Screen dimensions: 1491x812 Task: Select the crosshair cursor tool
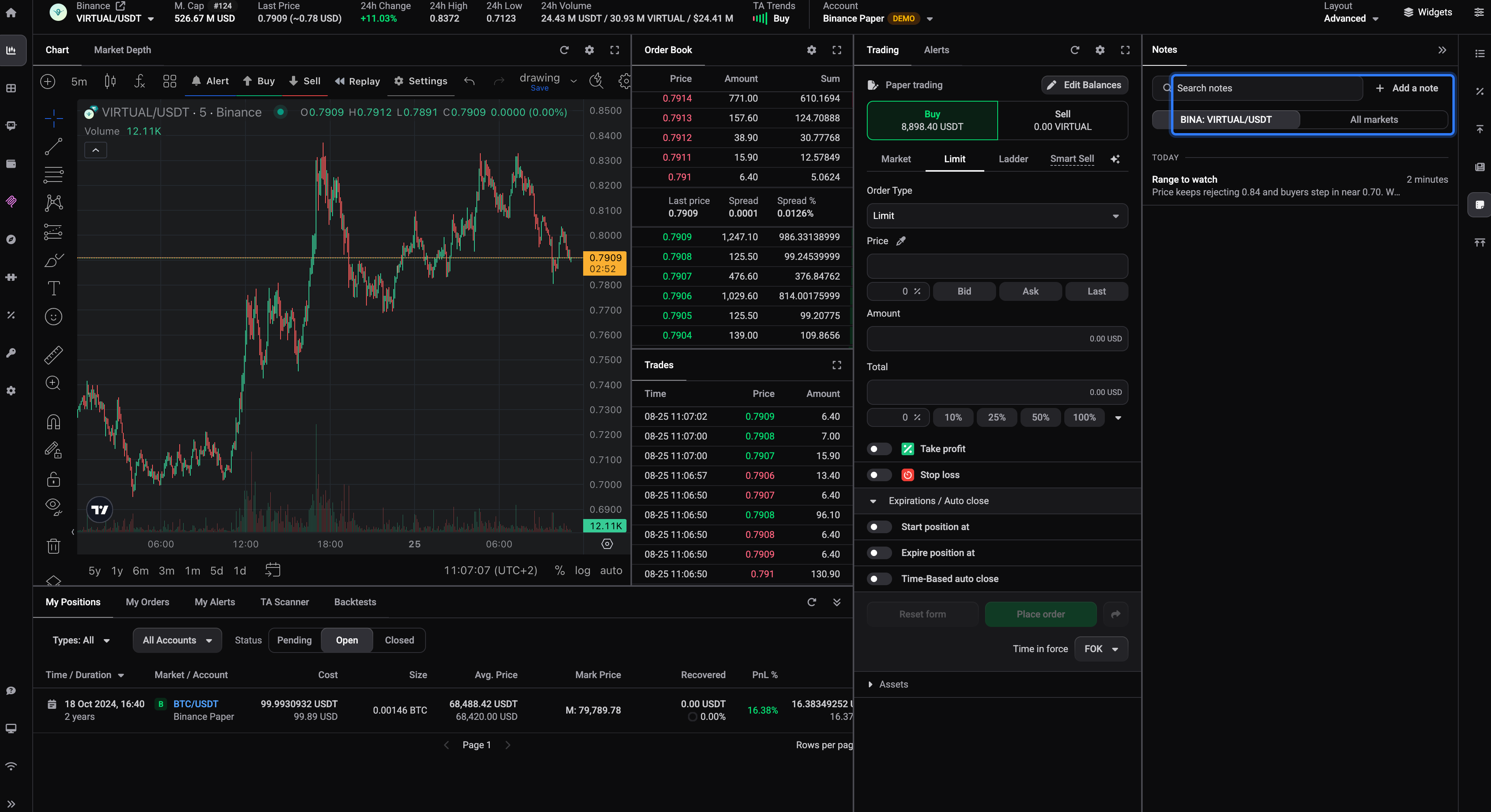point(53,119)
